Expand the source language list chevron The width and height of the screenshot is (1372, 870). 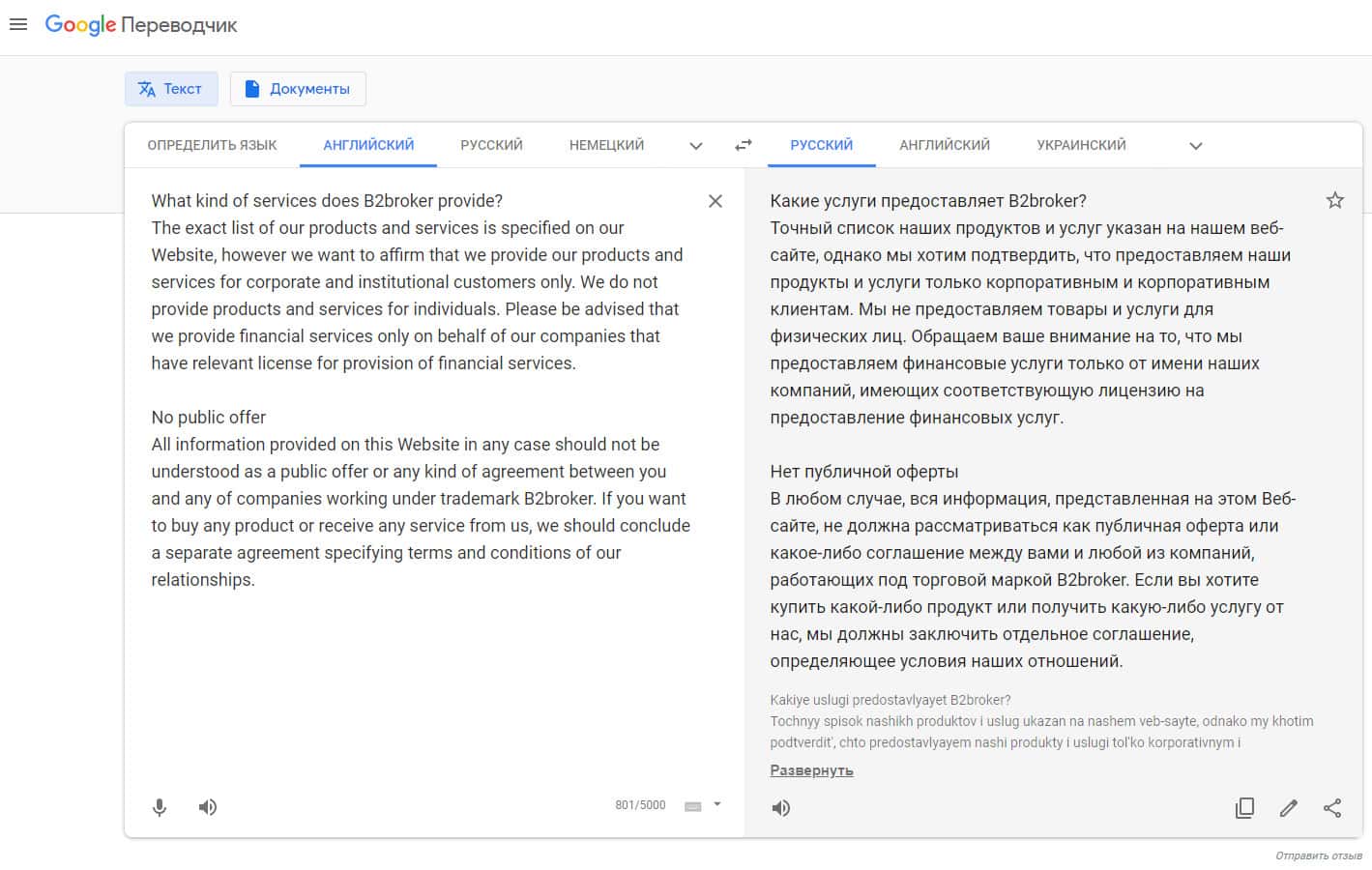[x=695, y=146]
